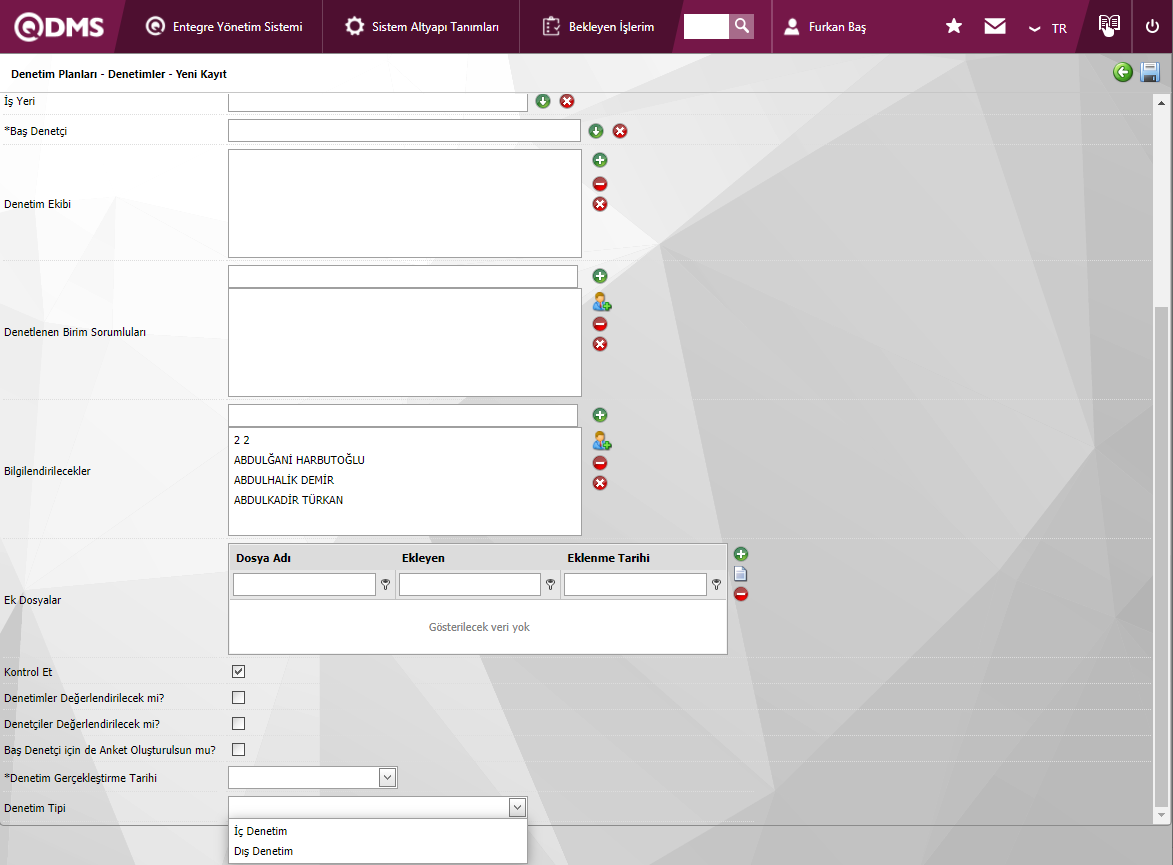Viewport: 1173px width, 865px height.
Task: View Ek Dosyalar document icon
Action: pyautogui.click(x=741, y=575)
